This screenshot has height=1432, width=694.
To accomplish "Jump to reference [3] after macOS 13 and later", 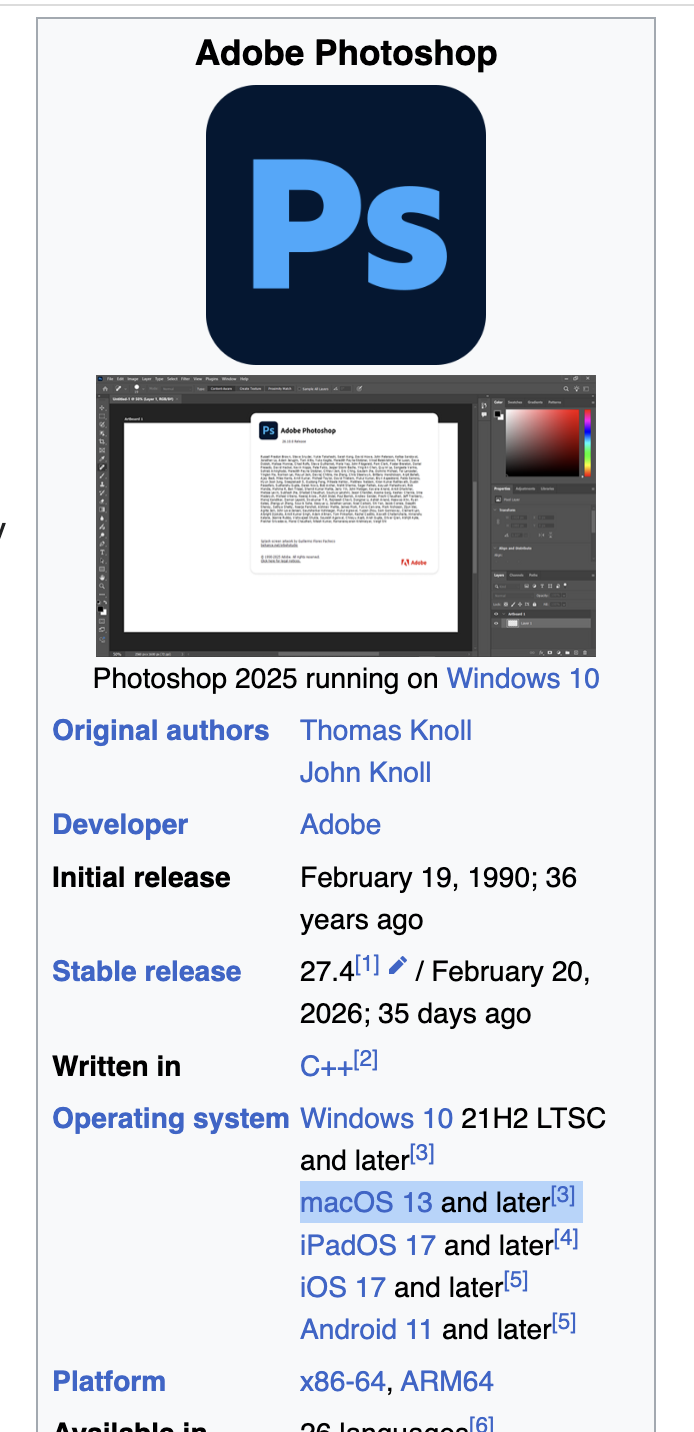I will click(x=563, y=1195).
